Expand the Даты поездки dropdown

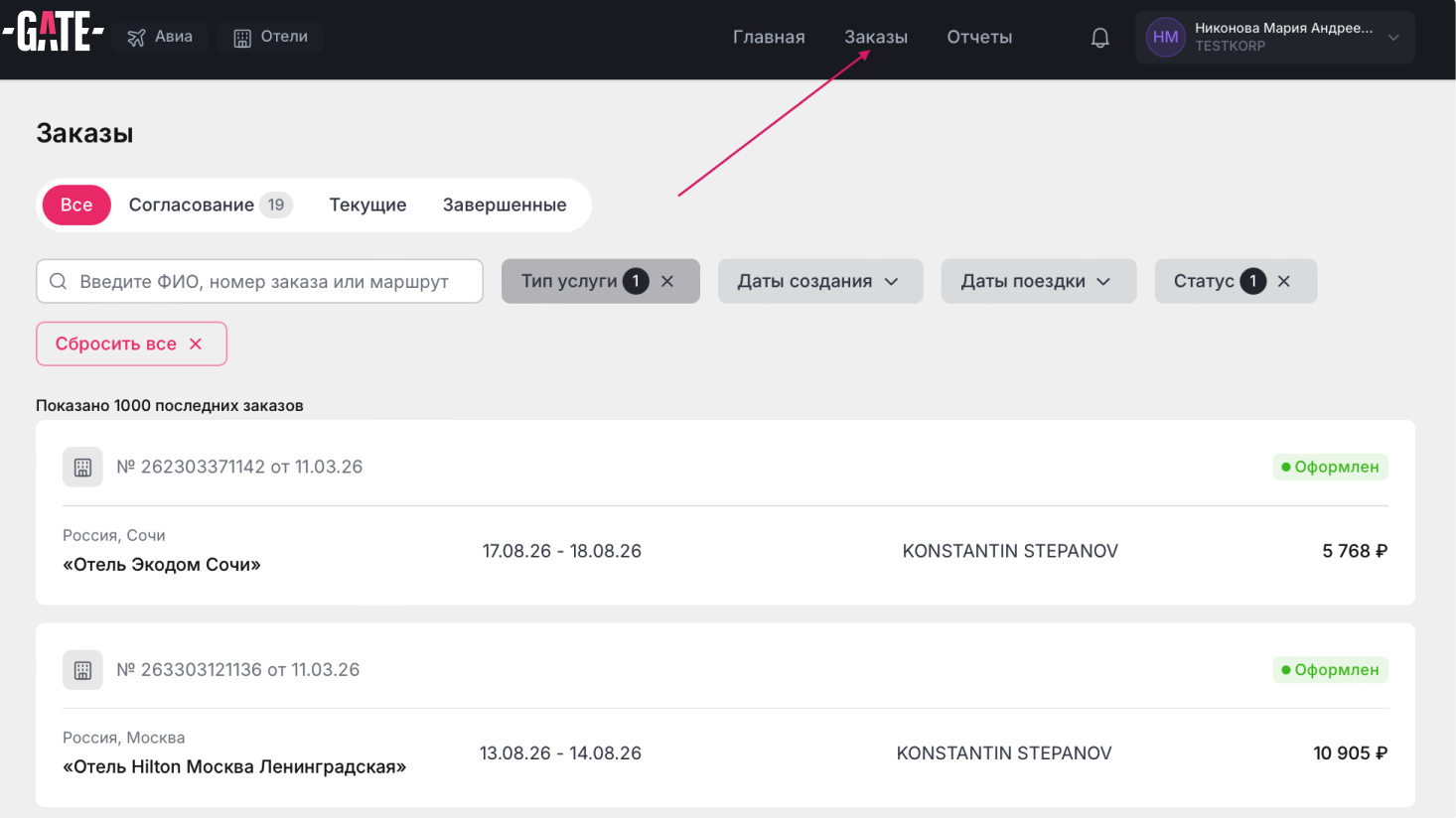coord(1038,282)
